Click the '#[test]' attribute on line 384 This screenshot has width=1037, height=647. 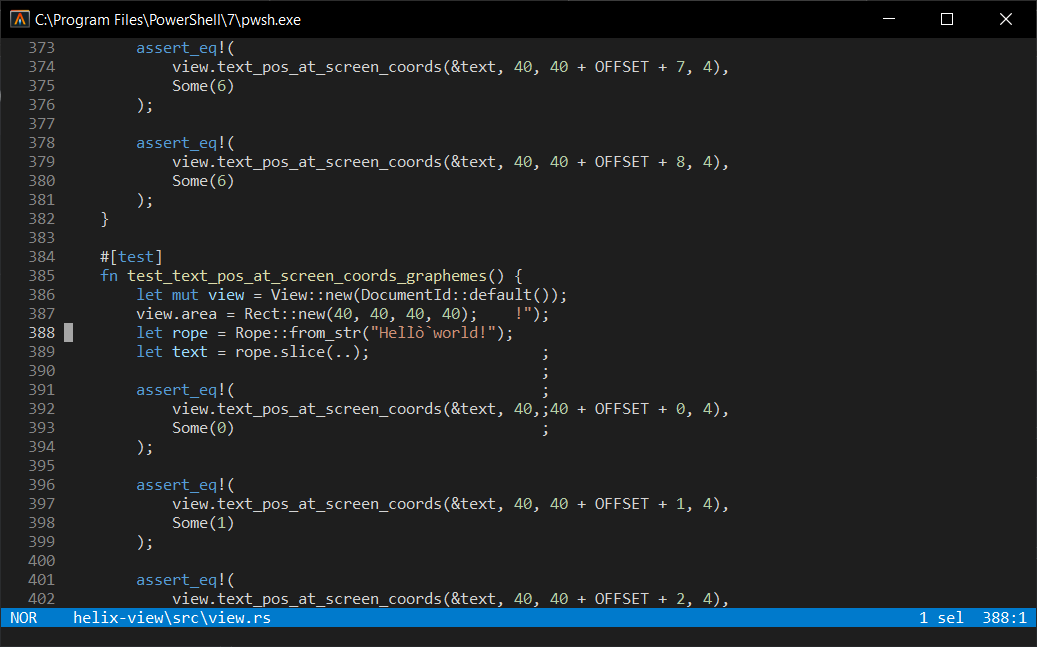pos(131,257)
